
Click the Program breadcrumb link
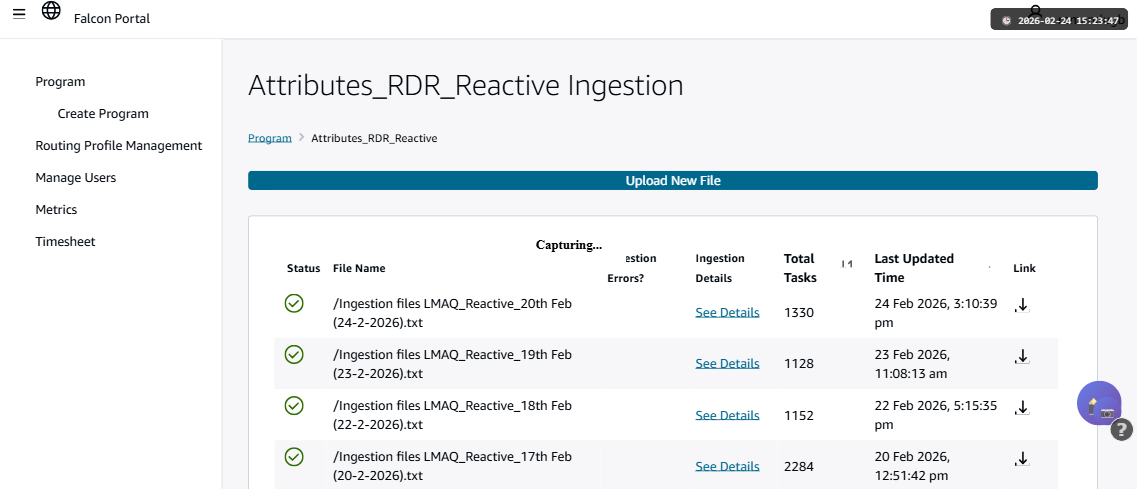(270, 138)
